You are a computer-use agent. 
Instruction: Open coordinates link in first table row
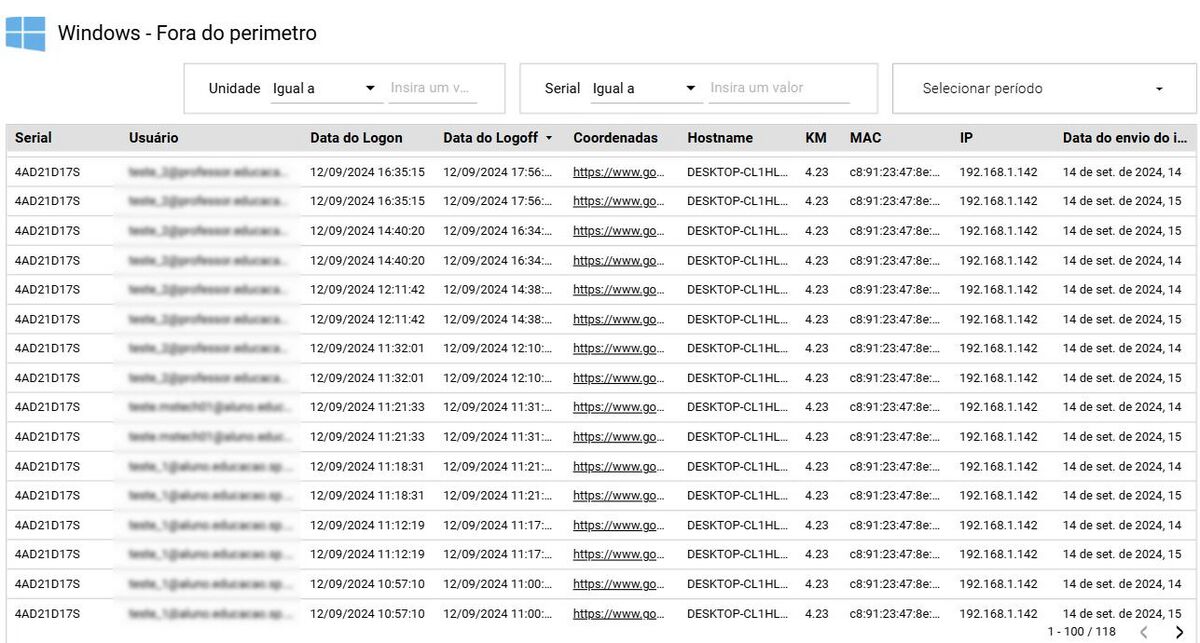point(618,172)
